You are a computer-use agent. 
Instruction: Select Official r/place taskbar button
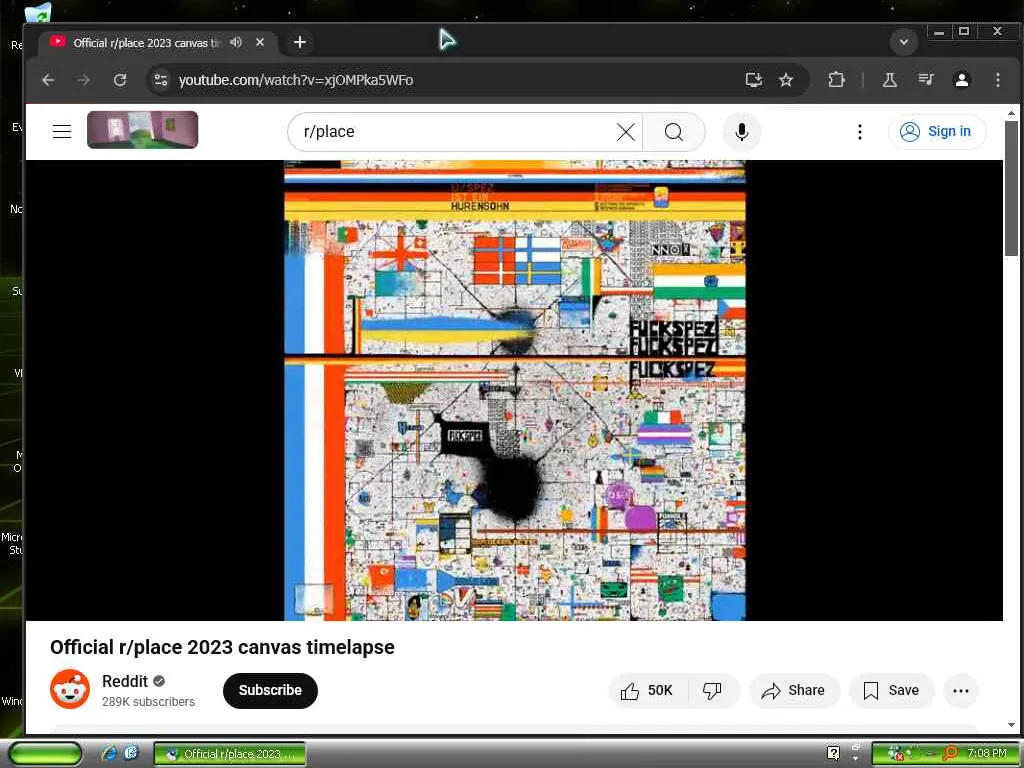pyautogui.click(x=230, y=754)
